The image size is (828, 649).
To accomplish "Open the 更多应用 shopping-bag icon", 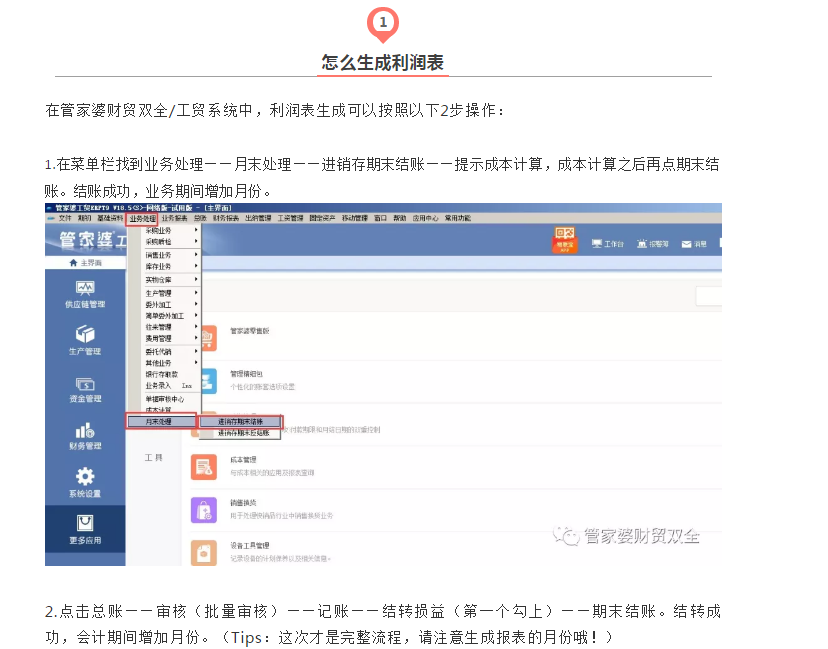I will tap(85, 523).
